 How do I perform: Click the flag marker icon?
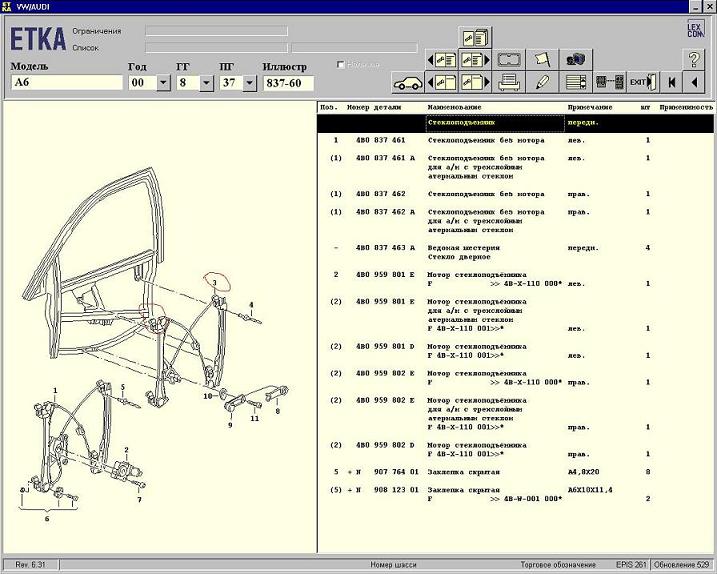tap(542, 60)
